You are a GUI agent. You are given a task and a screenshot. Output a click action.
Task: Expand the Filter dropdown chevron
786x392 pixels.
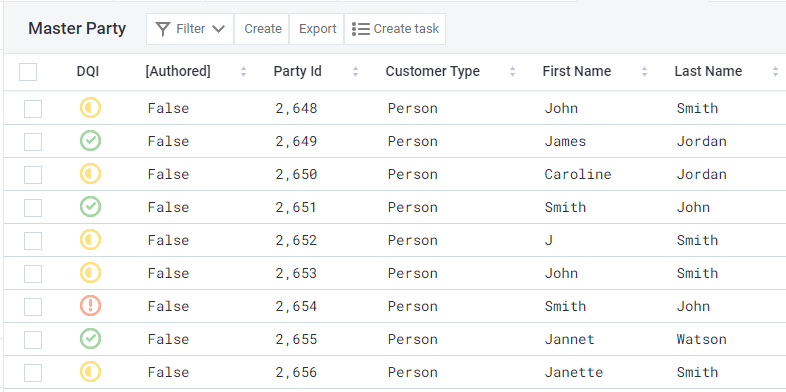218,29
